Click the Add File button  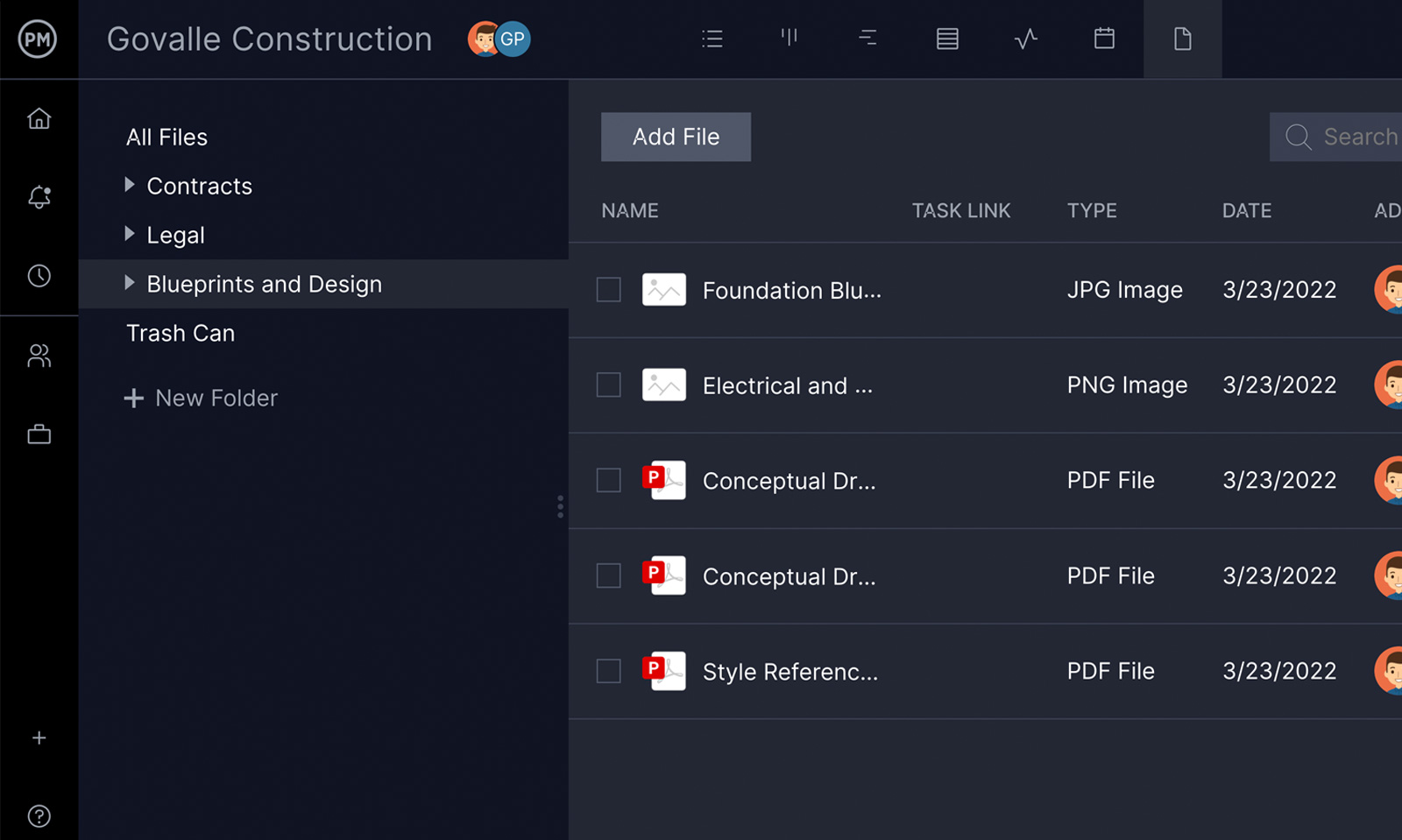tap(676, 137)
